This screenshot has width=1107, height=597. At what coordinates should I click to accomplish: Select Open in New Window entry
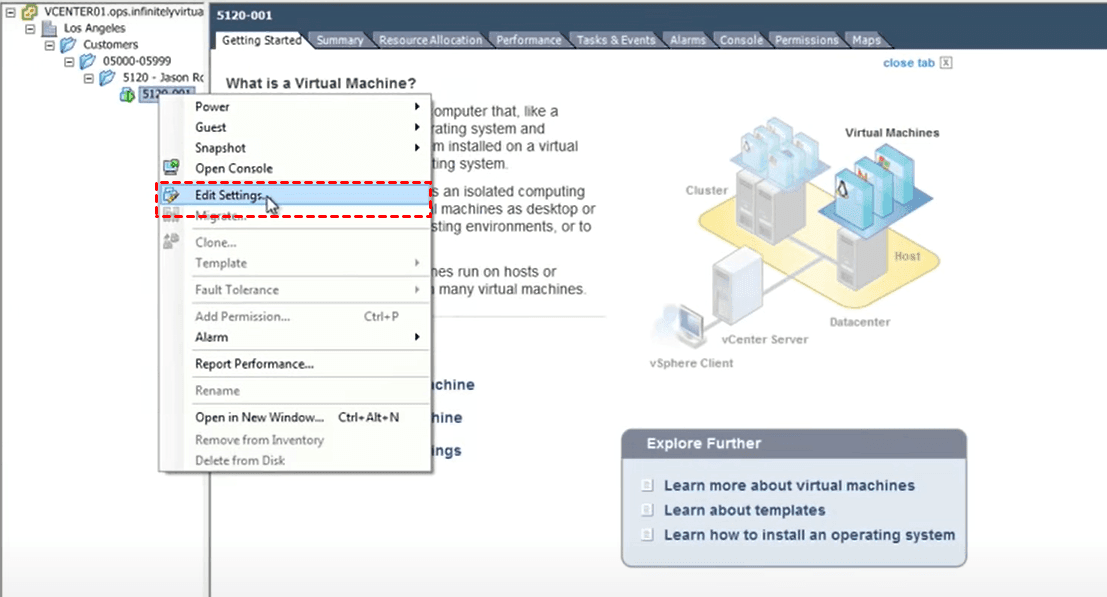pos(295,418)
